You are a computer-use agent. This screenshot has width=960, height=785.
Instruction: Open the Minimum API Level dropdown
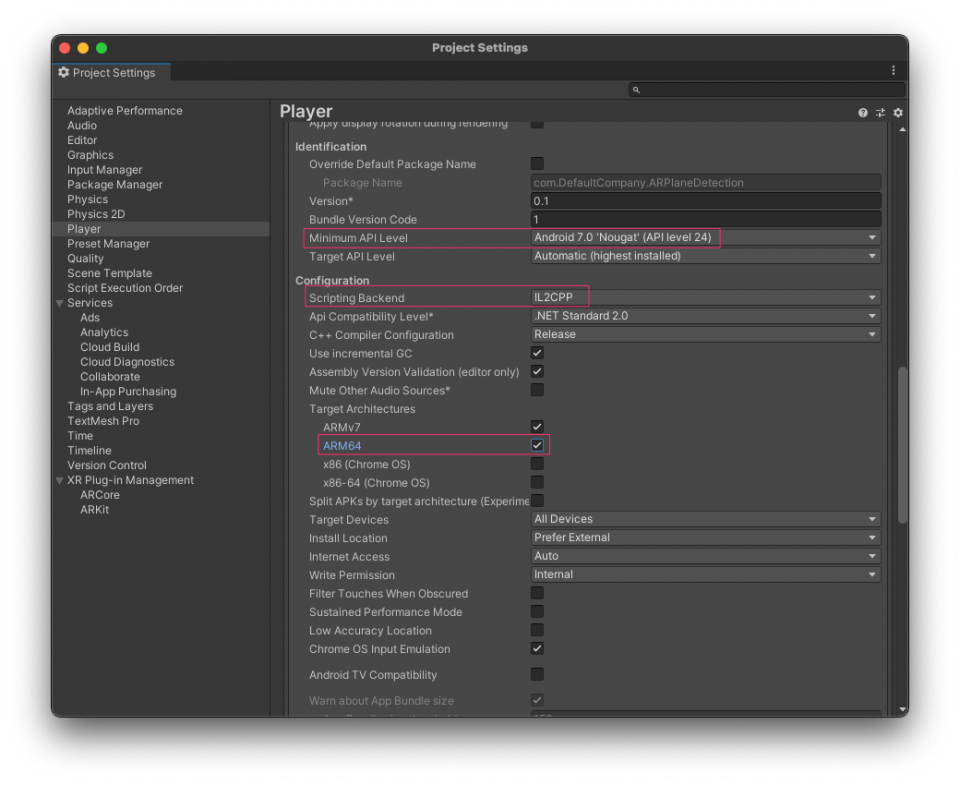coord(700,238)
